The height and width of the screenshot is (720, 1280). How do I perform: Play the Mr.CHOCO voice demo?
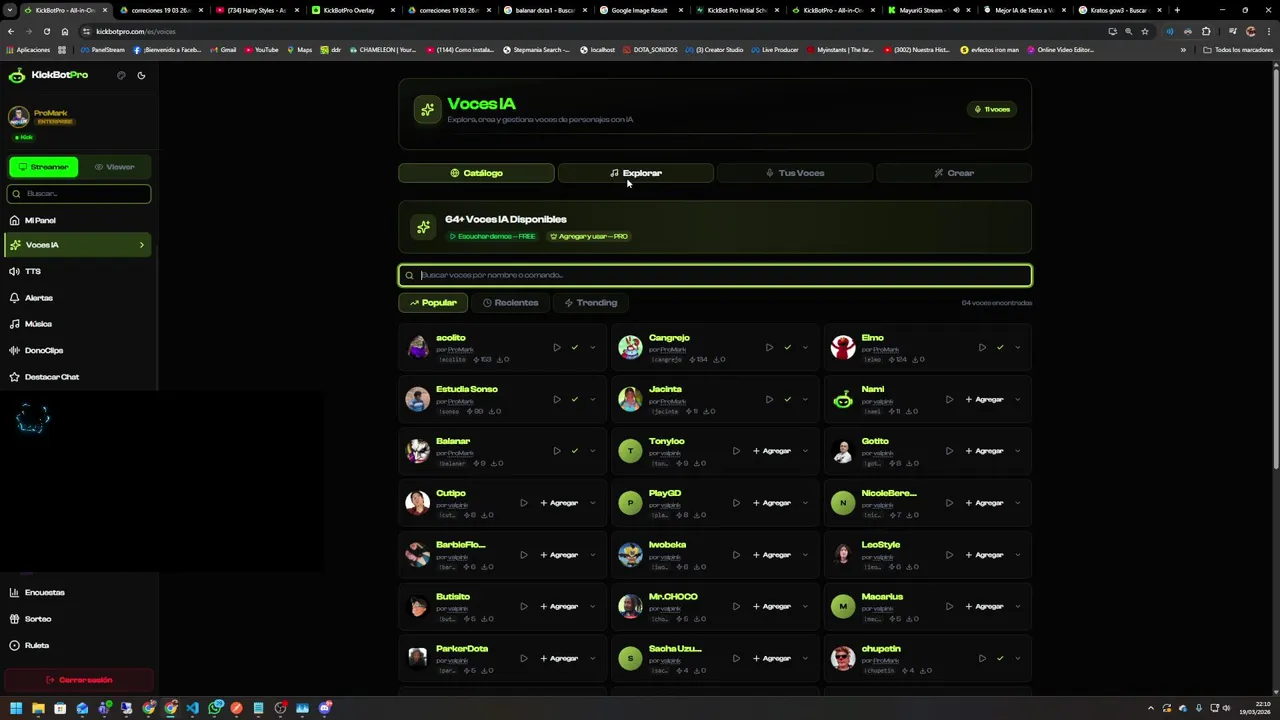click(736, 606)
